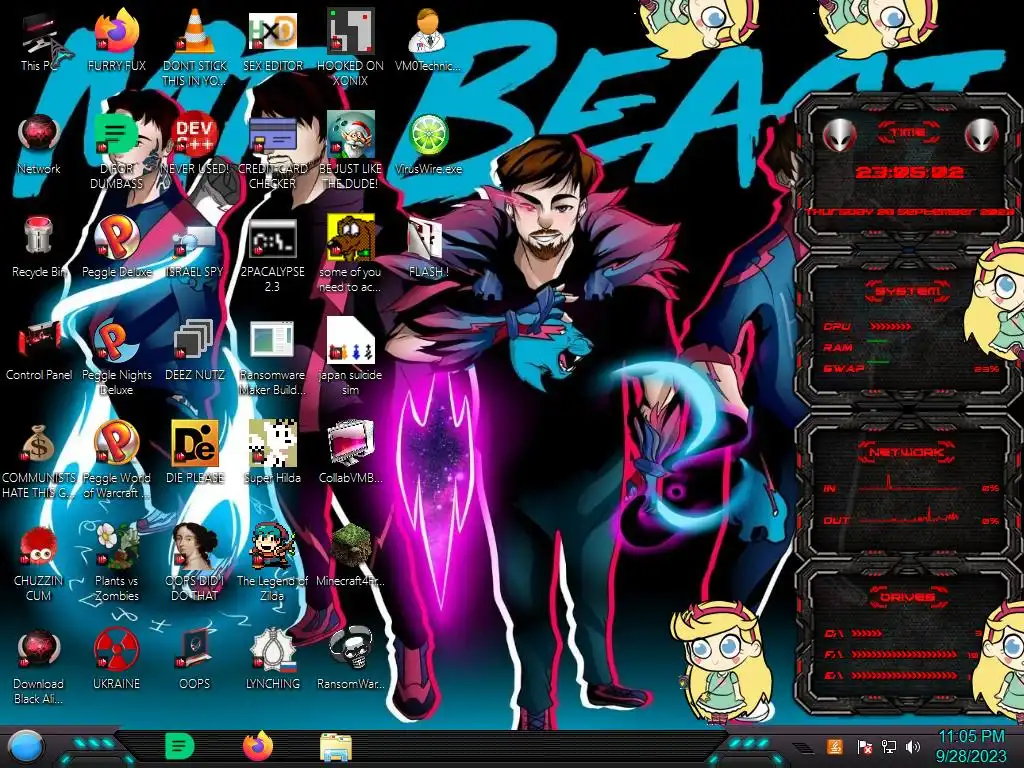Launch the HOOKED ON XONIX game icon
1024x768 pixels.
click(x=350, y=47)
